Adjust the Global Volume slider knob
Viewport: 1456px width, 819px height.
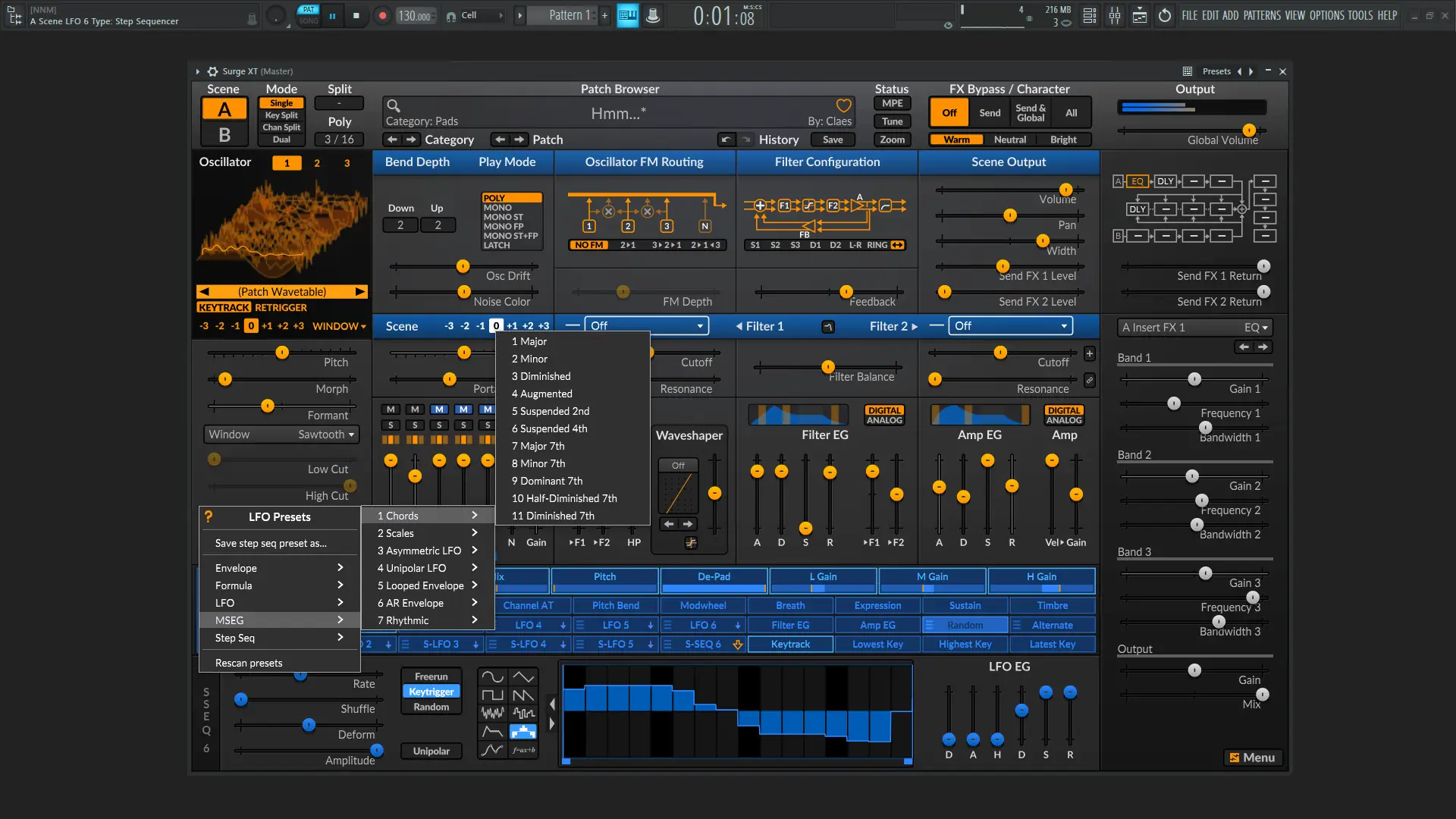coord(1248,130)
